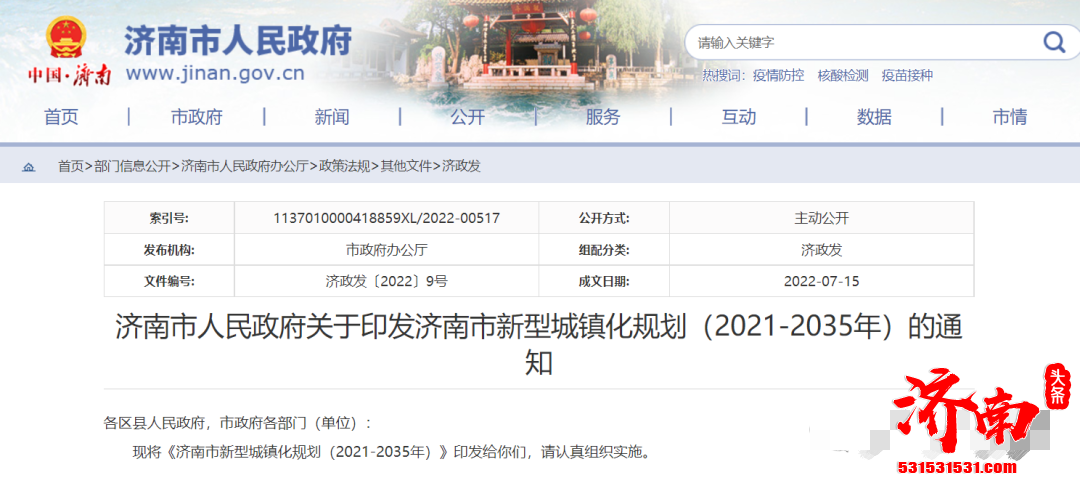Click the national emblem logo

67,37
